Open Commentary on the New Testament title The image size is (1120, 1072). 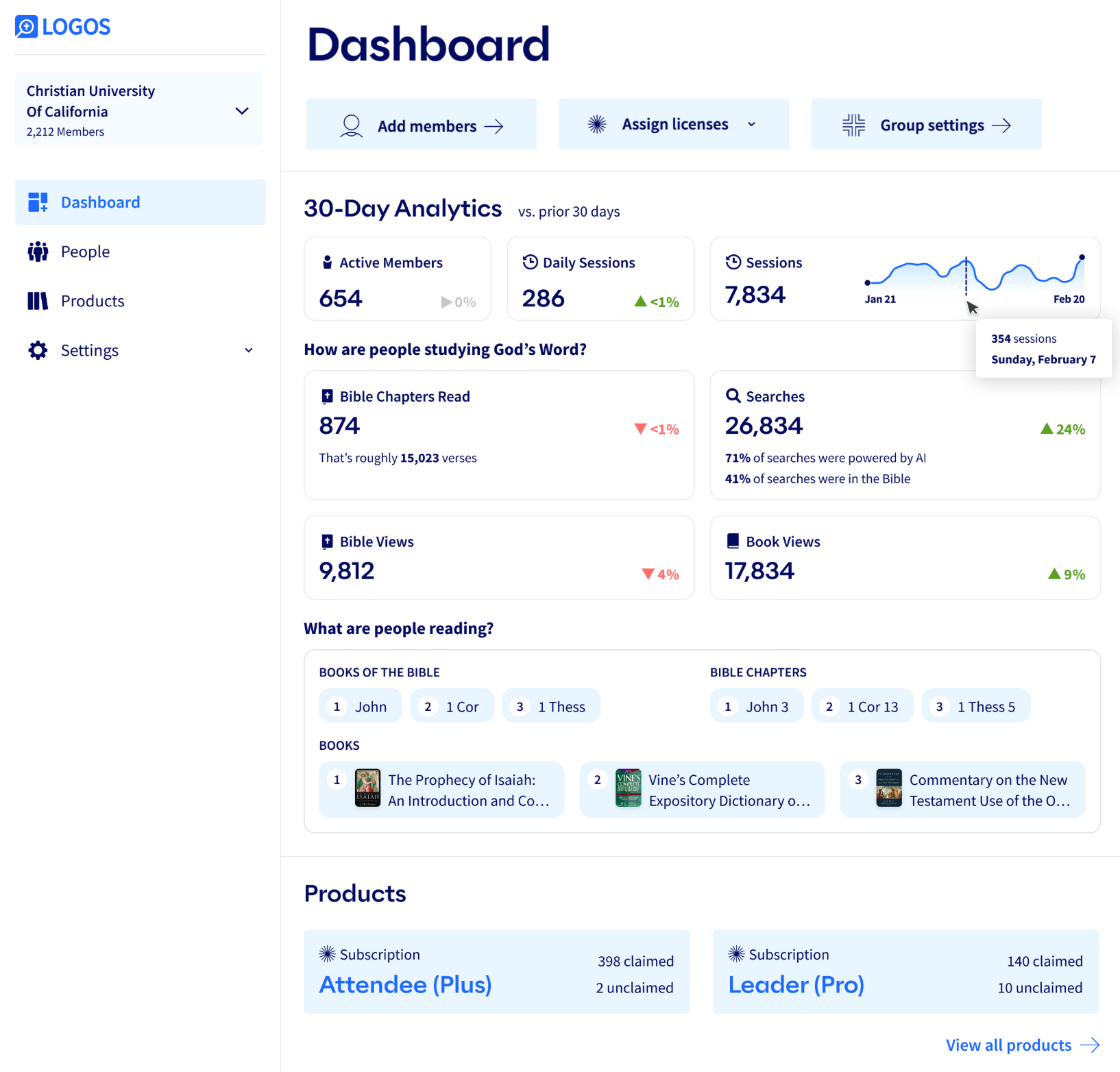(x=990, y=790)
